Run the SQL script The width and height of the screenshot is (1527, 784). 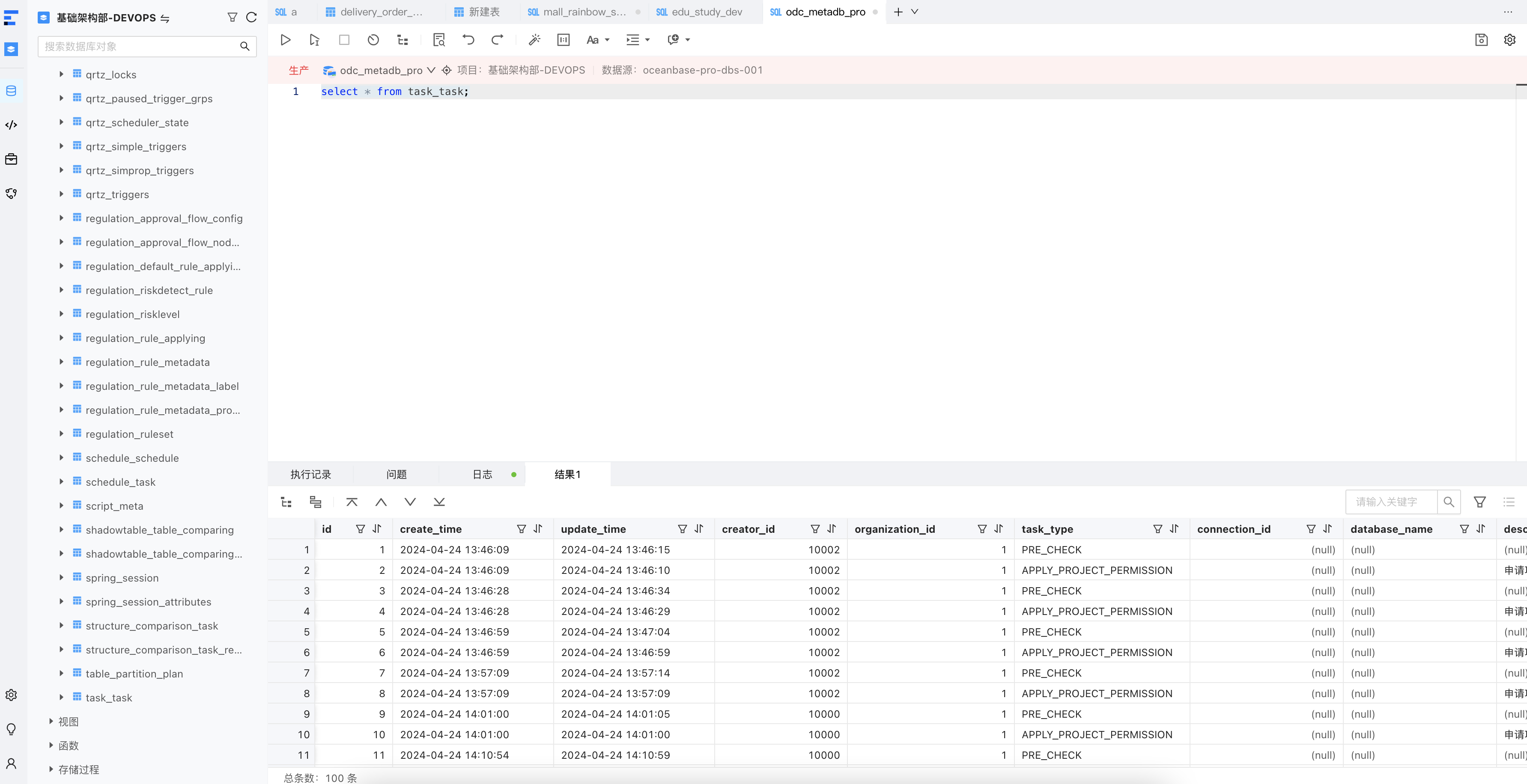coord(285,40)
